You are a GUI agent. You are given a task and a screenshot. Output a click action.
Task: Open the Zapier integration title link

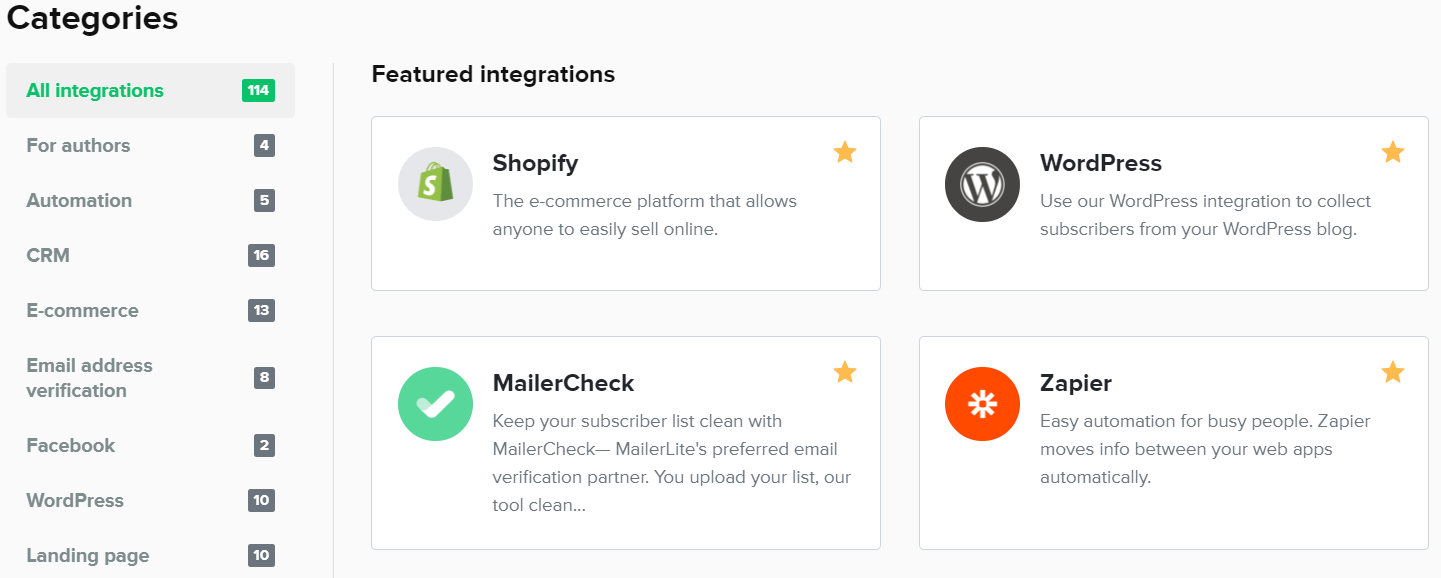1075,383
